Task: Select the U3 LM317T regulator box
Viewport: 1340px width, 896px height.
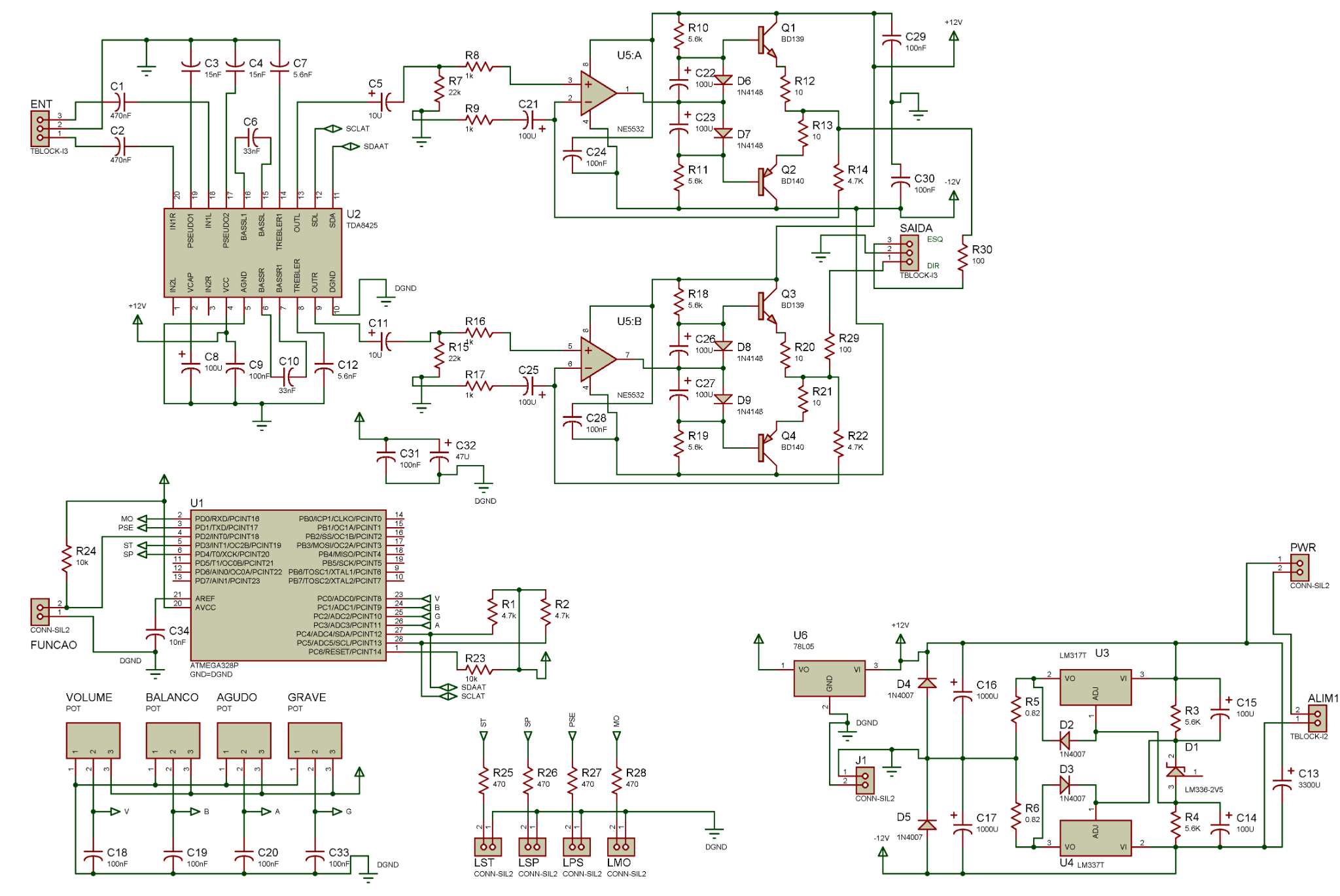Action: [x=1095, y=687]
